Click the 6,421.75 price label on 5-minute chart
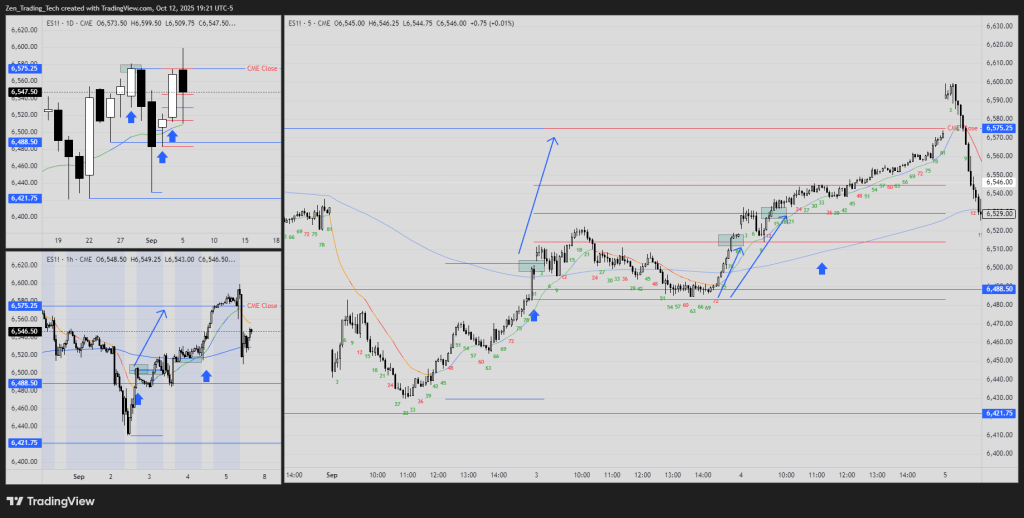The width and height of the screenshot is (1024, 518). coord(999,413)
